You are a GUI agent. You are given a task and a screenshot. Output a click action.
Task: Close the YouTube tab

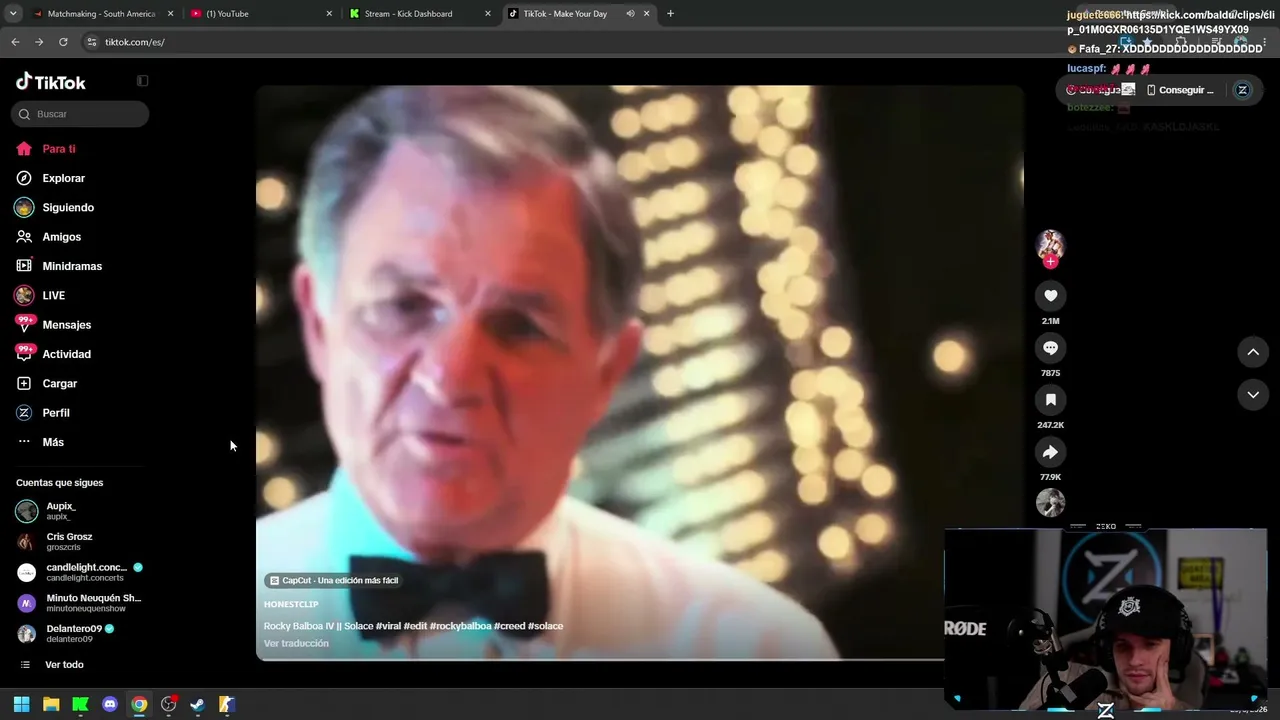(329, 14)
